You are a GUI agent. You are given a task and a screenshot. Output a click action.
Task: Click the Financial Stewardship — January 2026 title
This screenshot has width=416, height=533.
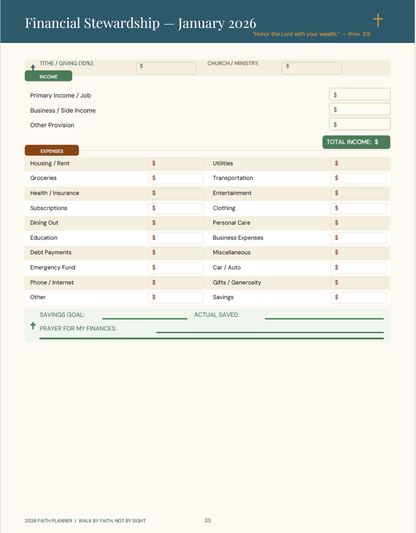[x=140, y=23]
